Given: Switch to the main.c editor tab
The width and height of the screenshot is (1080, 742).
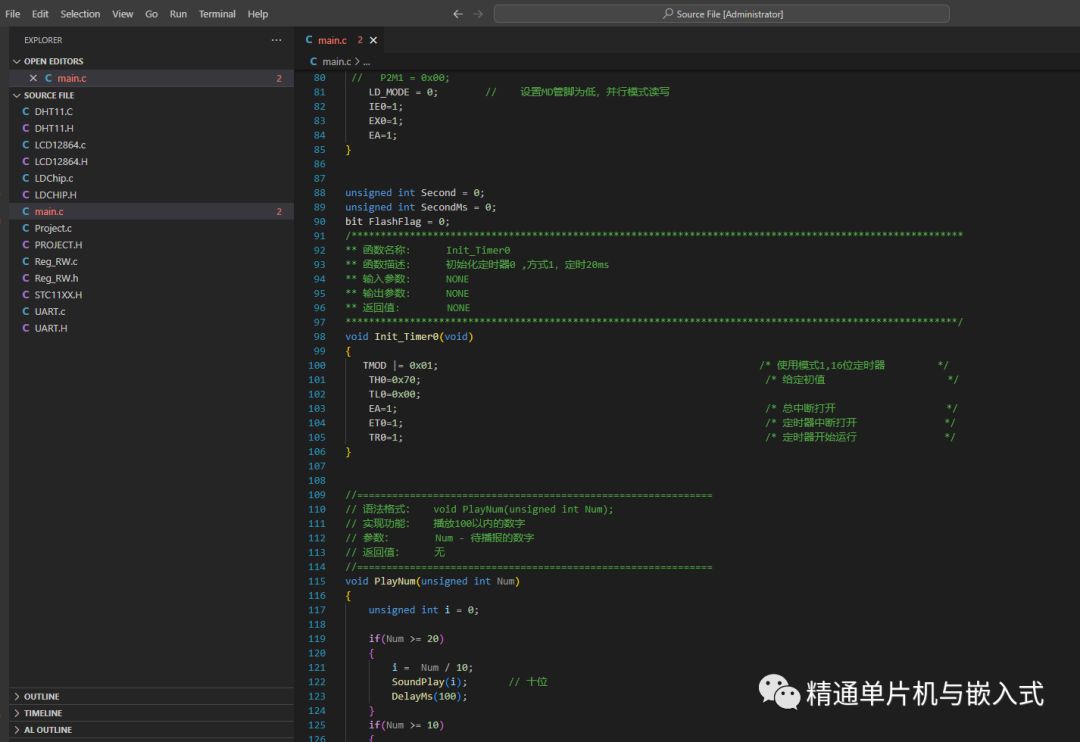Looking at the screenshot, I should pyautogui.click(x=332, y=41).
